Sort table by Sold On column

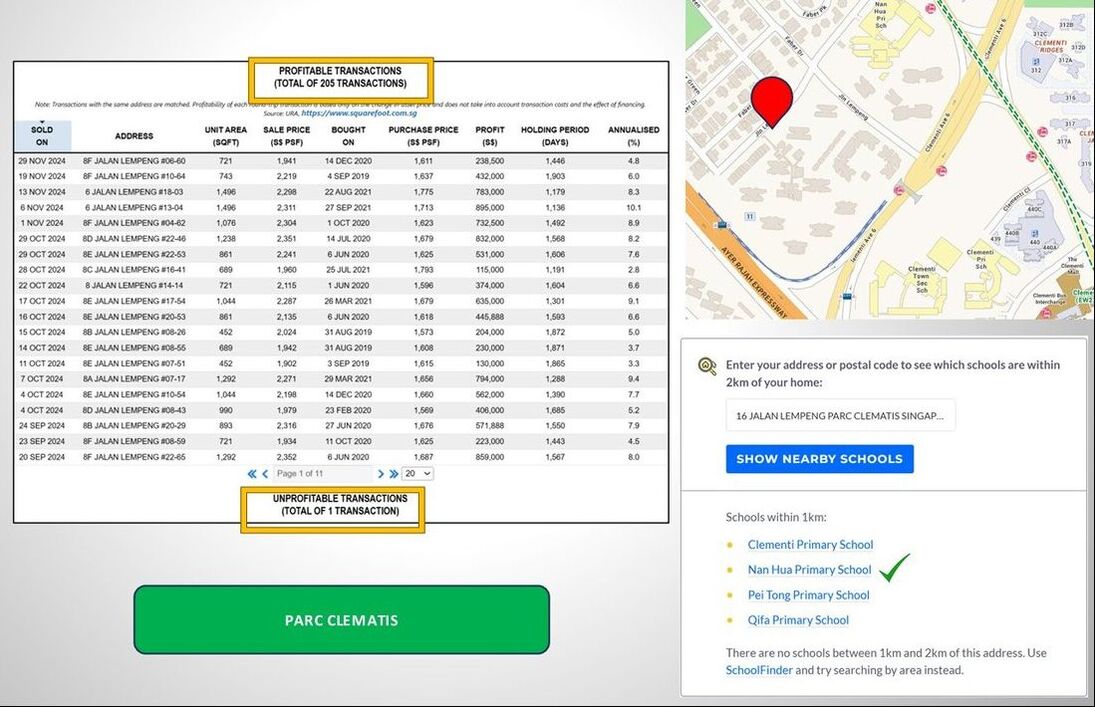point(42,136)
